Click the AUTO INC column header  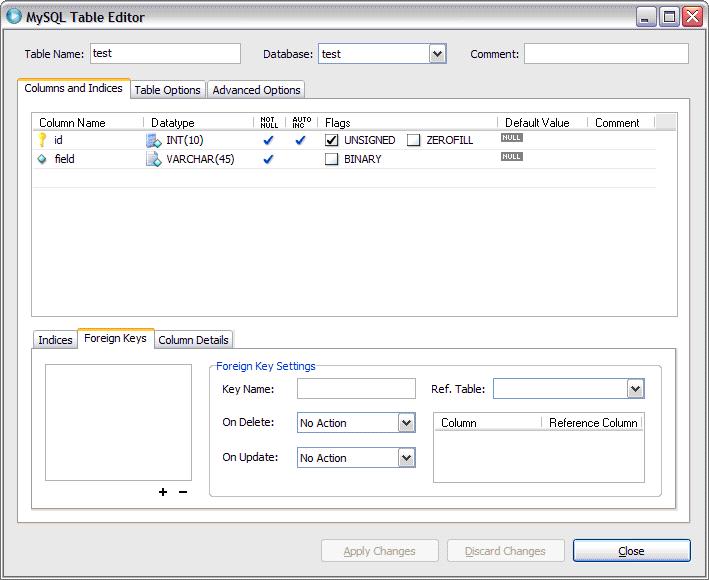[x=302, y=123]
